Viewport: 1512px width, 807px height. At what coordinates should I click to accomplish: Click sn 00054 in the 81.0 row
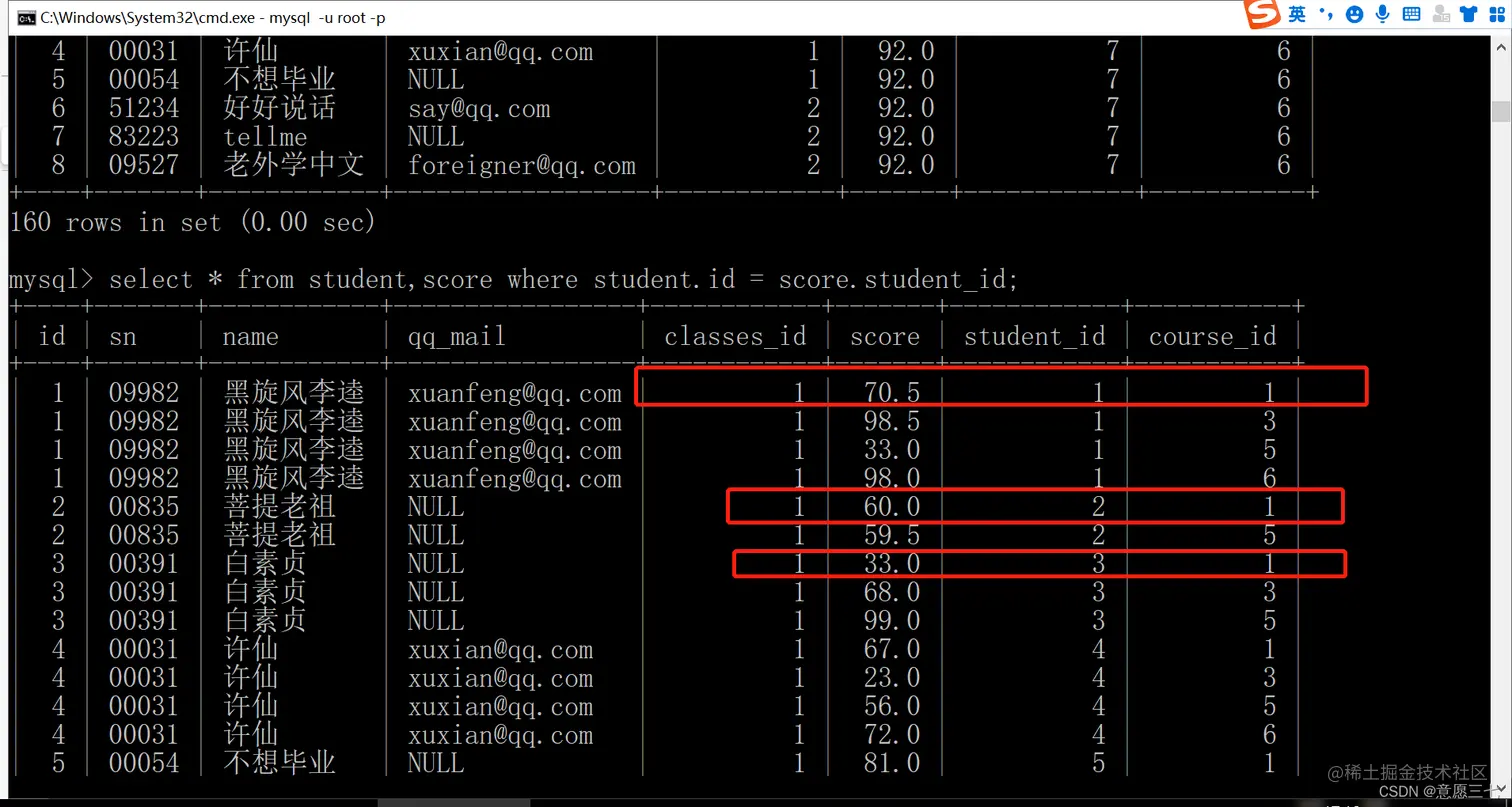(x=144, y=763)
